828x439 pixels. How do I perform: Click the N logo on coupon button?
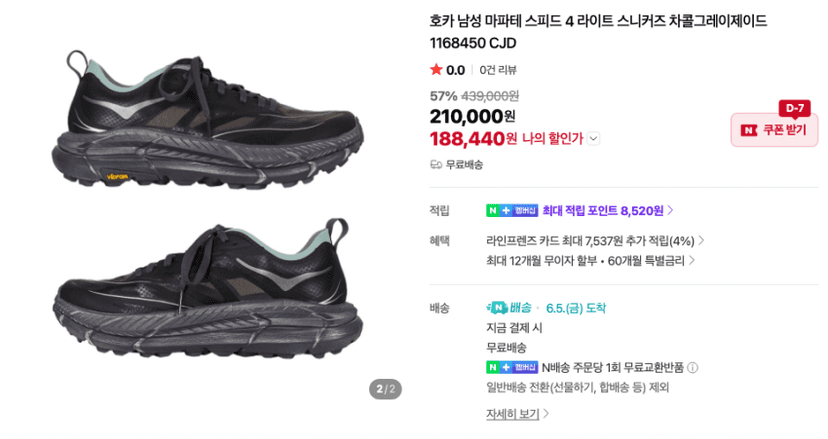coord(749,130)
